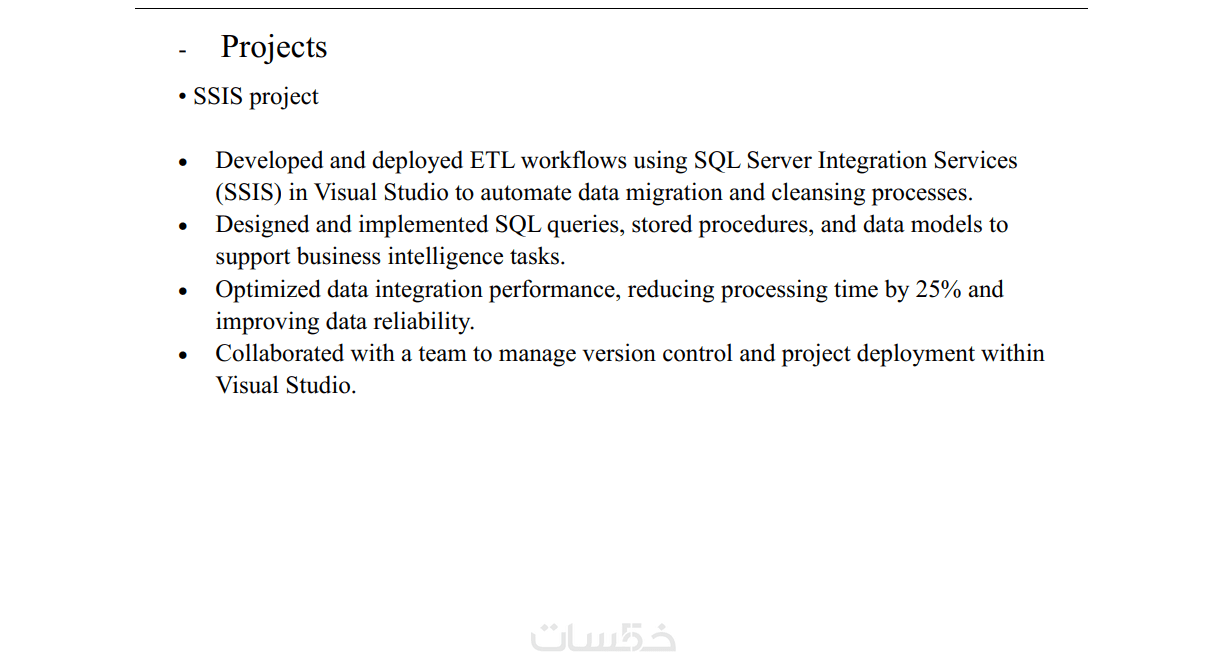Click the bullet beside "Designed and implemented"
1207x665 pixels.
pos(183,226)
